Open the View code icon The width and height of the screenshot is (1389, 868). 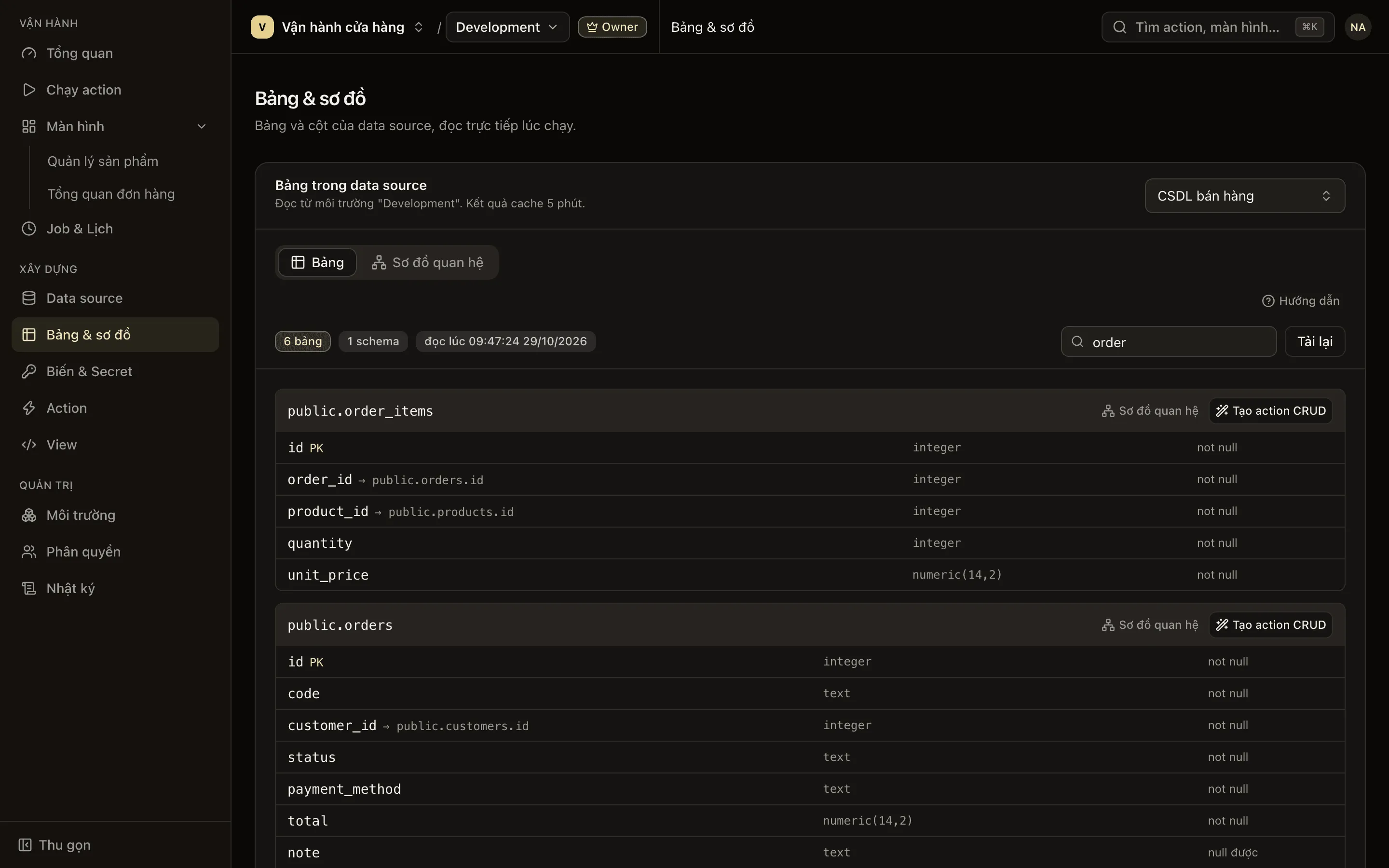pyautogui.click(x=29, y=445)
